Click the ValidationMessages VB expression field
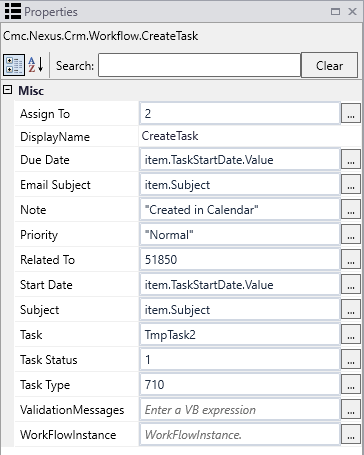Image resolution: width=364 pixels, height=455 pixels. point(240,410)
